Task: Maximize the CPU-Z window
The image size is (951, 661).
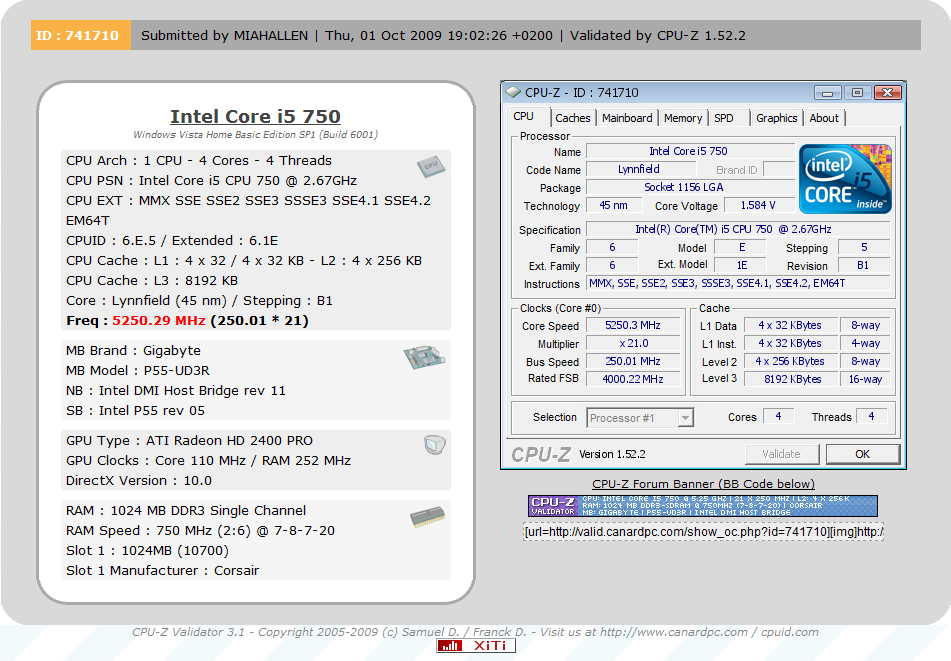Action: pos(857,93)
